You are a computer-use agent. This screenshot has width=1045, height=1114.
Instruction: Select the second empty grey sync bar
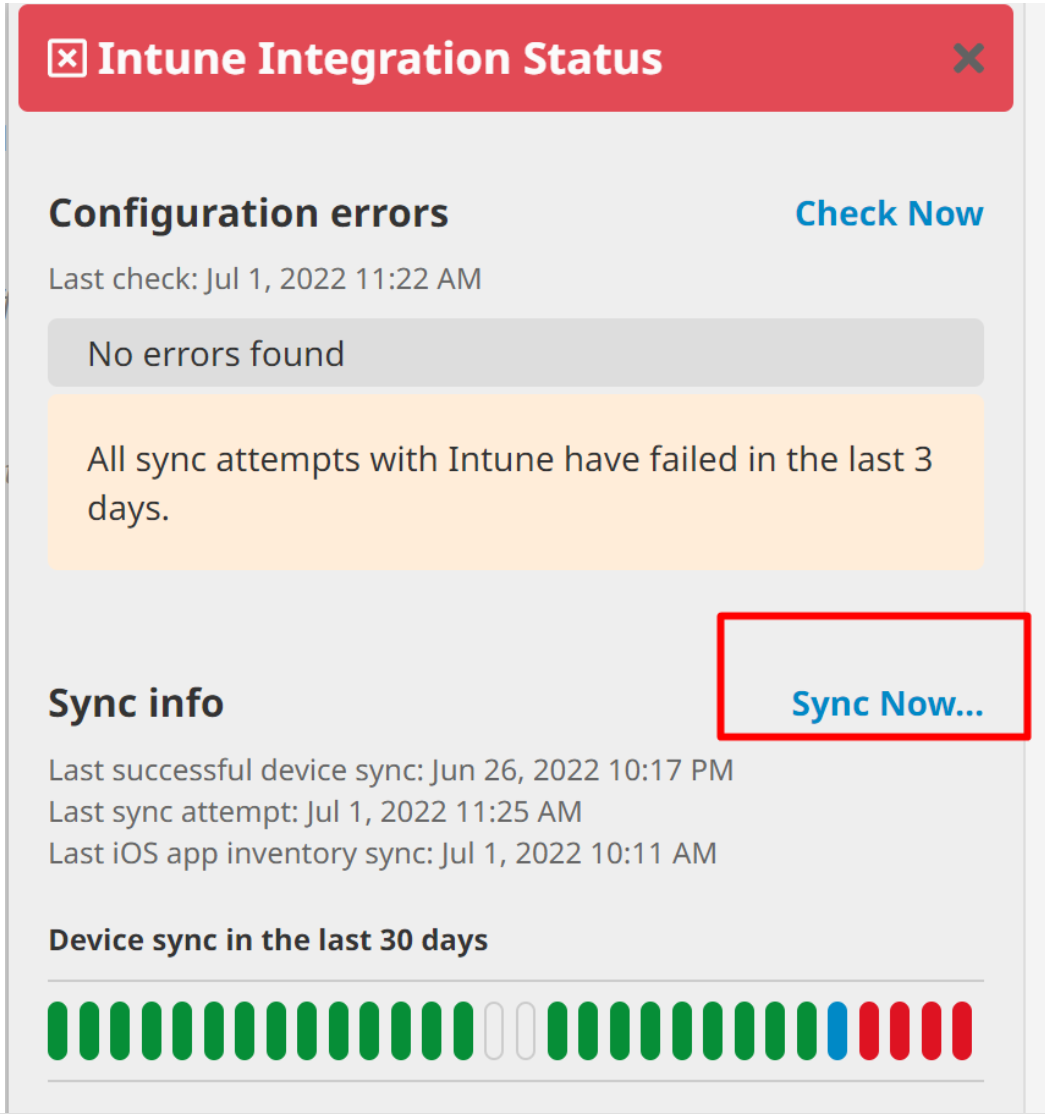coord(525,1031)
